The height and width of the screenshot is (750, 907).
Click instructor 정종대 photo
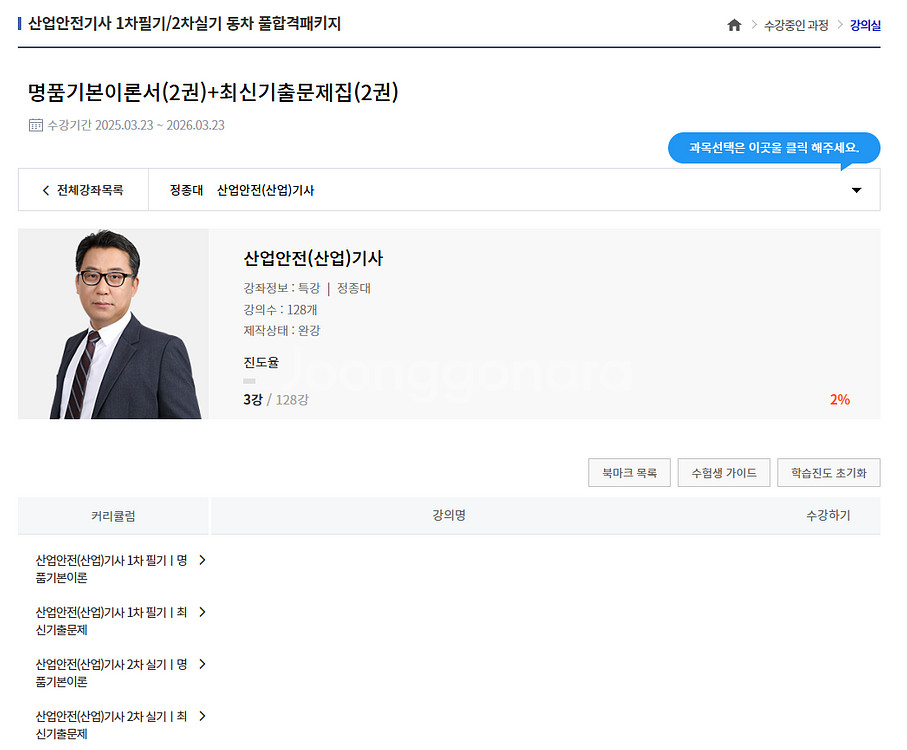click(x=113, y=324)
